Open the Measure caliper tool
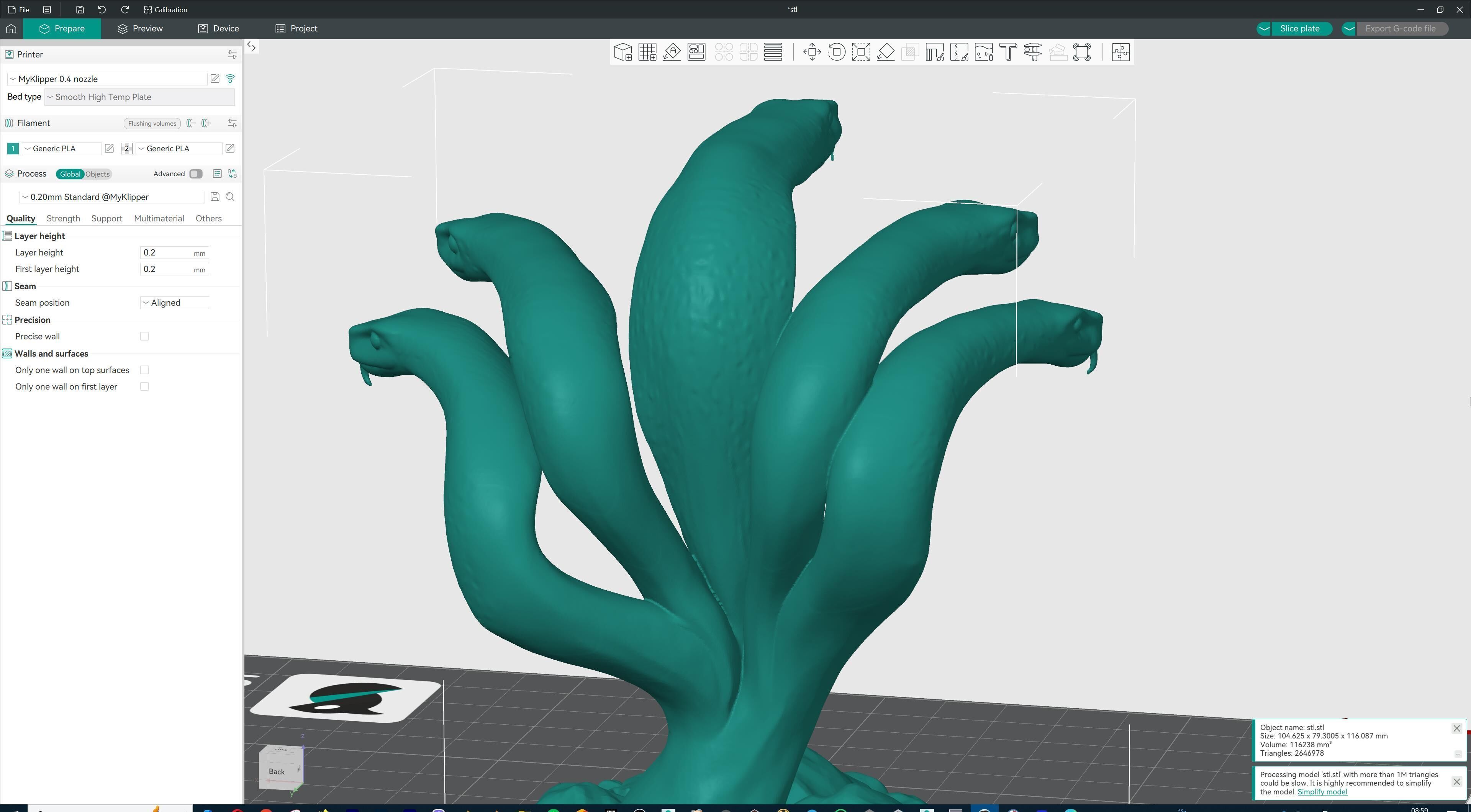1471x812 pixels. (1032, 52)
